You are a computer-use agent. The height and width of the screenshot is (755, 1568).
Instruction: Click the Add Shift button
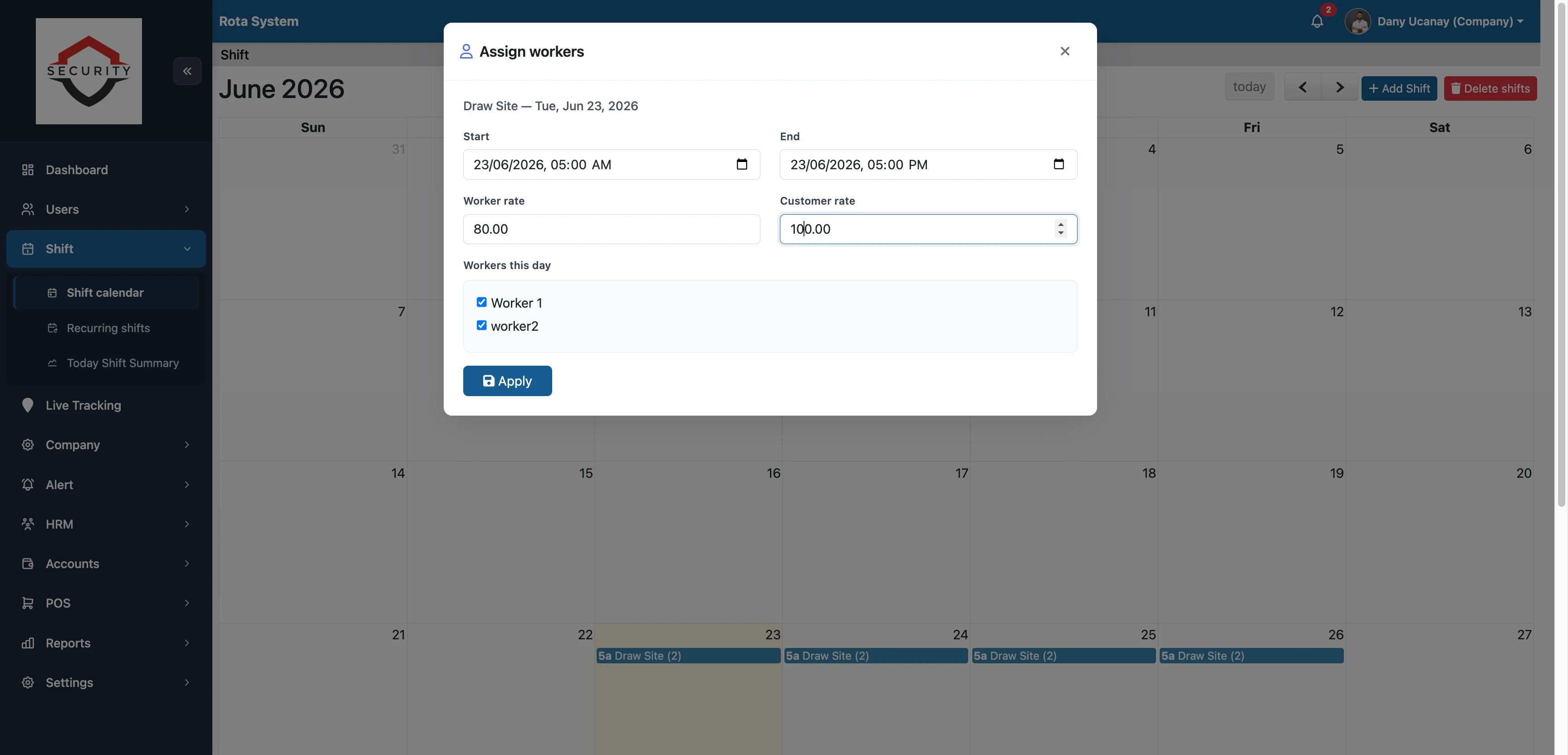click(x=1399, y=88)
